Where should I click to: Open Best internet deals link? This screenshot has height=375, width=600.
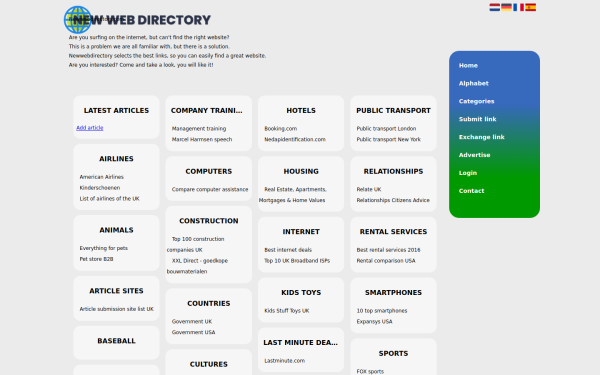click(x=288, y=250)
